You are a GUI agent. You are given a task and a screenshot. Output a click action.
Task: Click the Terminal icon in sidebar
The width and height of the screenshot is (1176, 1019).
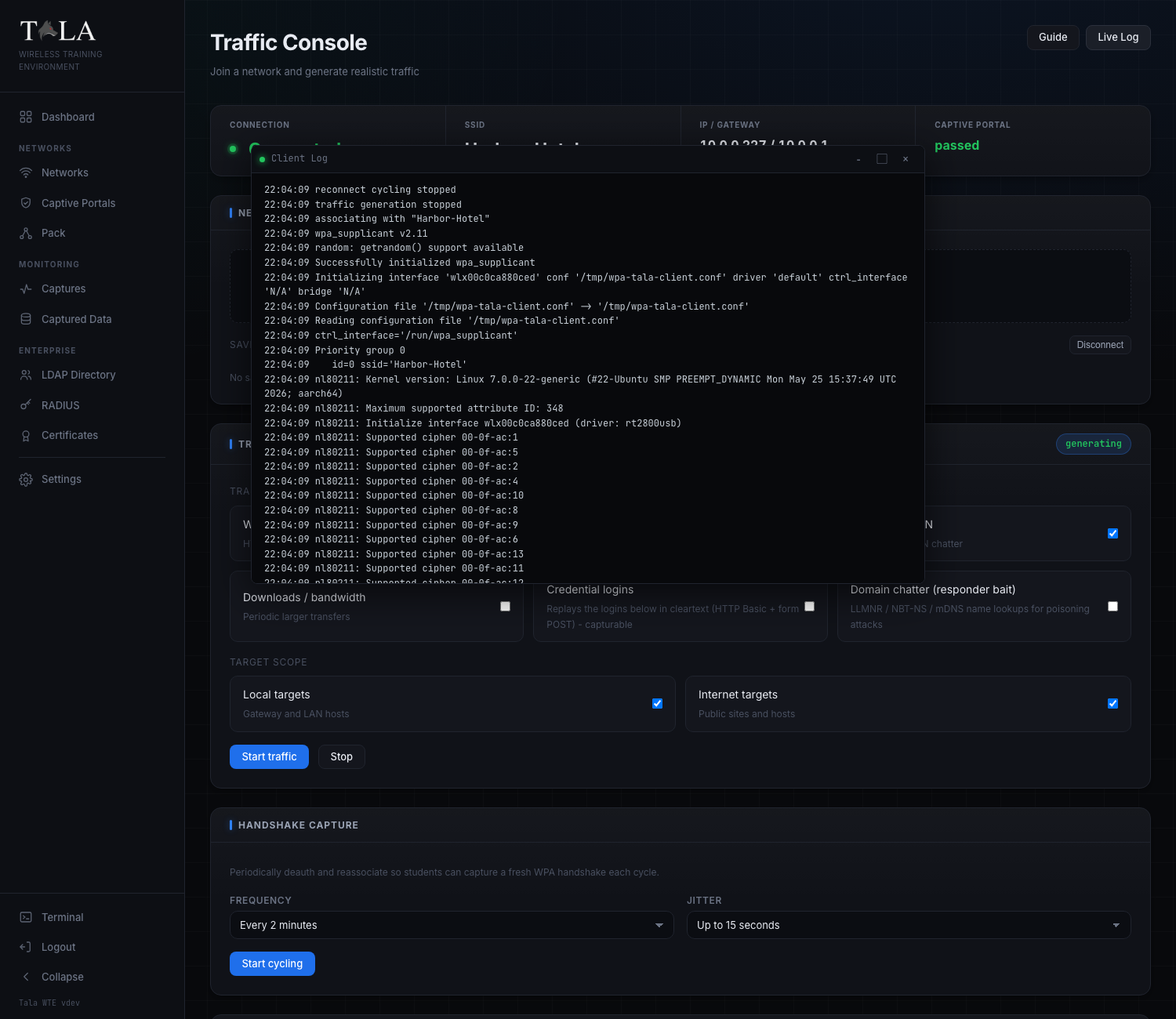tap(26, 917)
